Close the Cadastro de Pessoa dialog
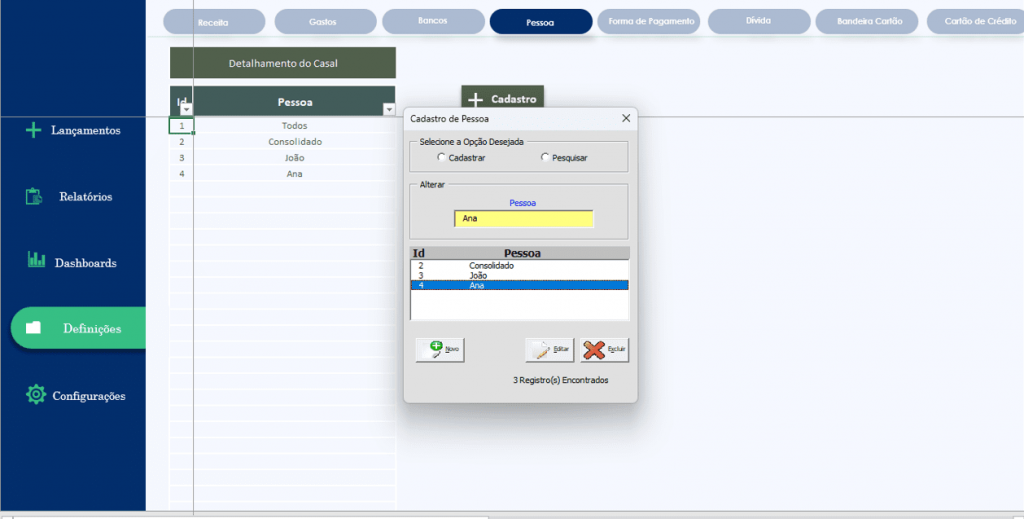This screenshot has width=1024, height=519. [626, 118]
